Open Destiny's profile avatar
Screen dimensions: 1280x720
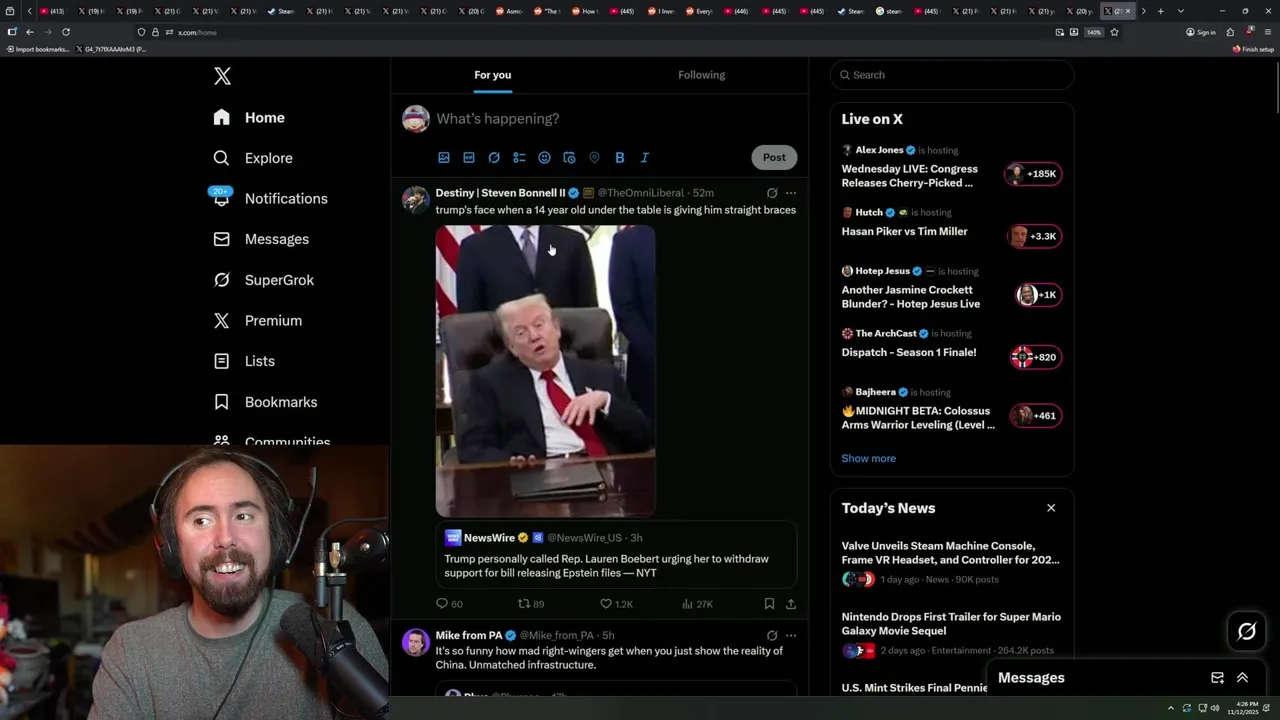[415, 199]
